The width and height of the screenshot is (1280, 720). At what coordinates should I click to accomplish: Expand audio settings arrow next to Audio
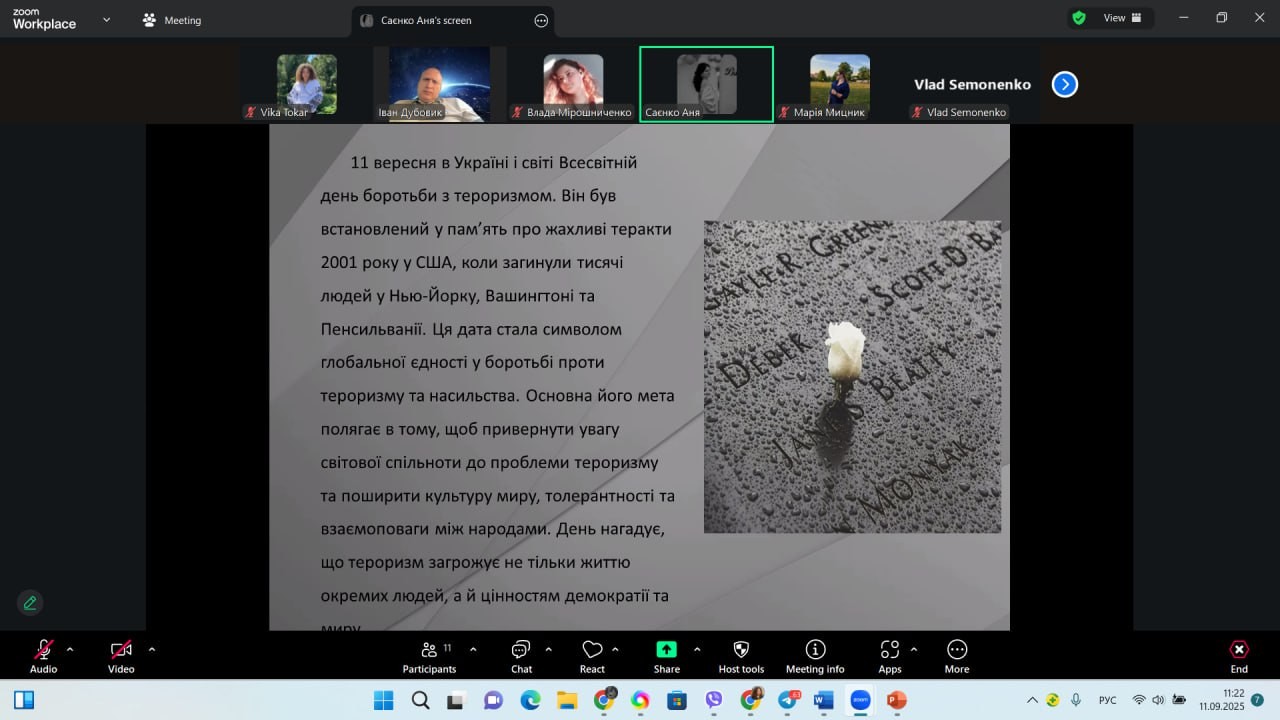pyautogui.click(x=70, y=649)
